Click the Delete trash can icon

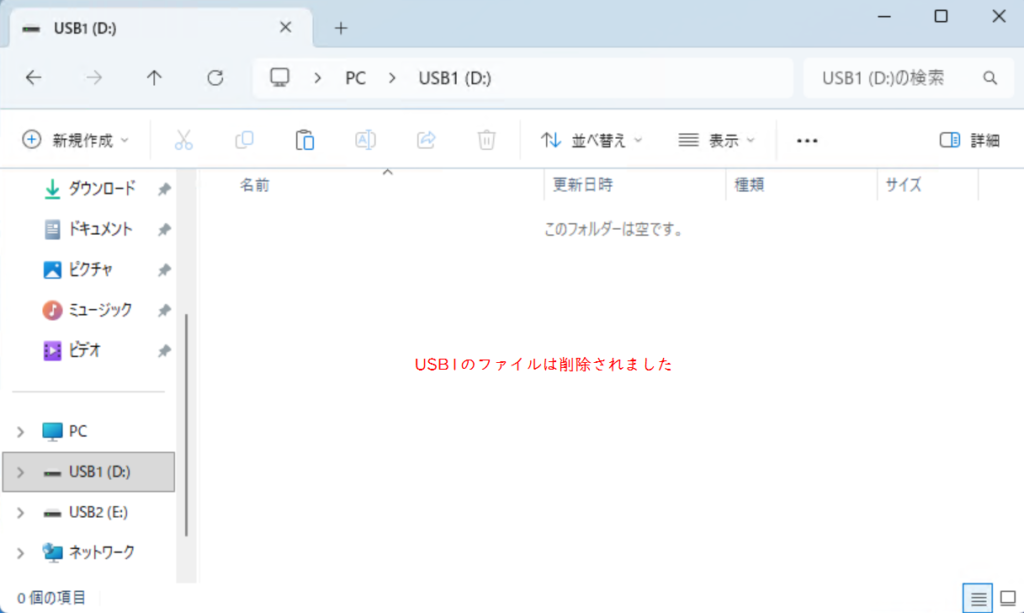point(486,140)
